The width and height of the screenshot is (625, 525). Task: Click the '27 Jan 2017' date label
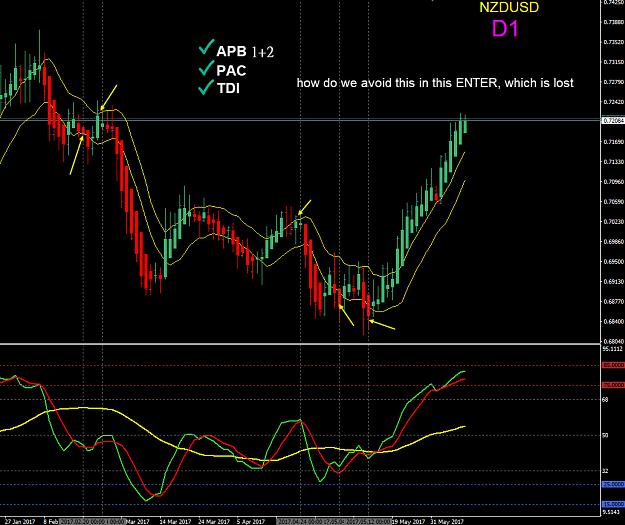tap(20, 521)
